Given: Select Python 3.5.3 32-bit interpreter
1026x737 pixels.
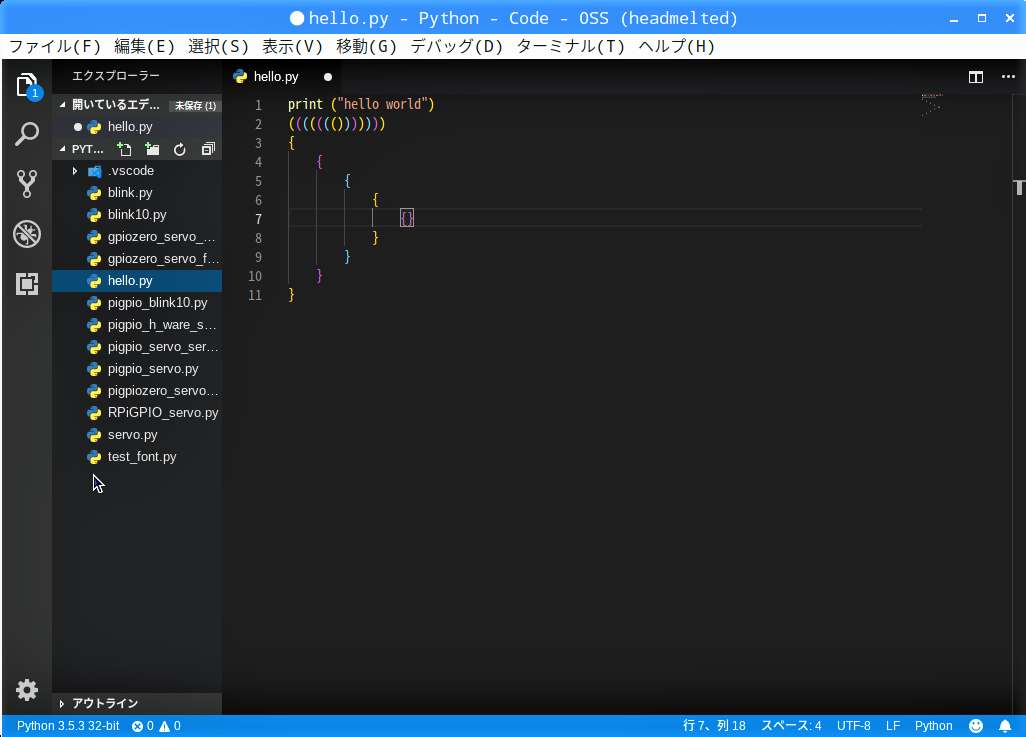Looking at the screenshot, I should click(x=68, y=726).
